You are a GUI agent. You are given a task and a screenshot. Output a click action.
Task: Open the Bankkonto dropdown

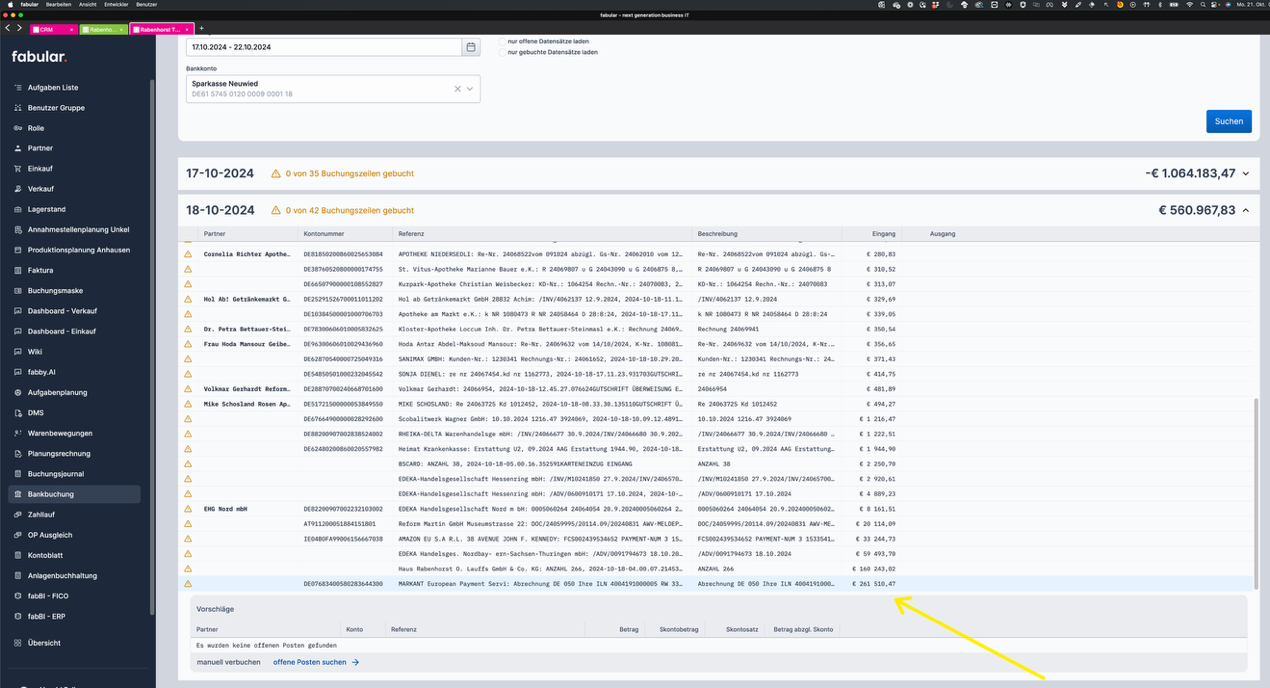(x=469, y=88)
